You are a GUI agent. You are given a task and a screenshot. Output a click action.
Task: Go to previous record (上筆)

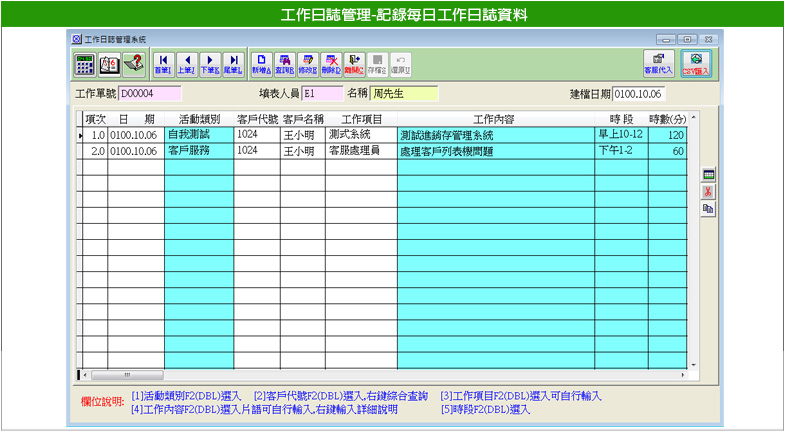click(186, 64)
